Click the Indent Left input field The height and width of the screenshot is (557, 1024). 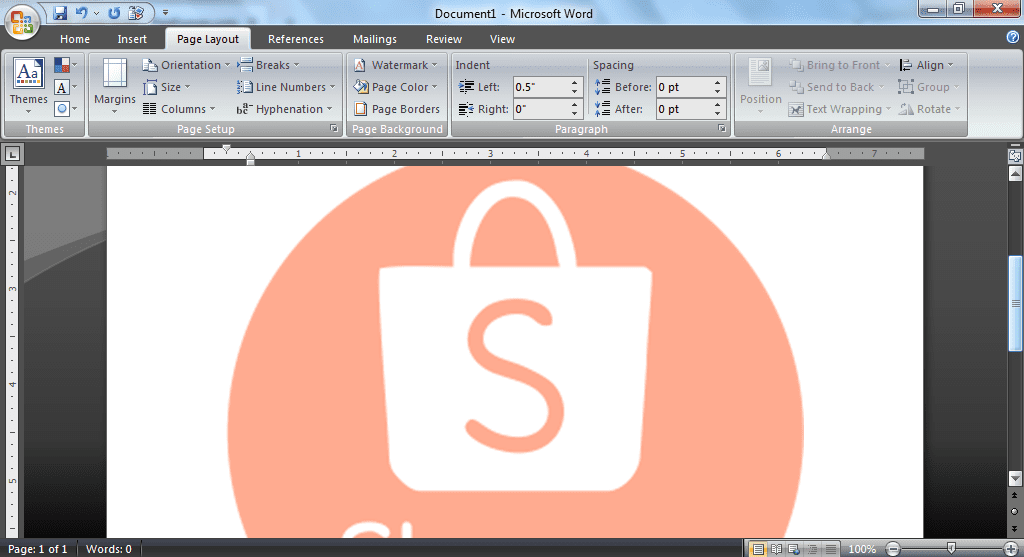click(540, 87)
